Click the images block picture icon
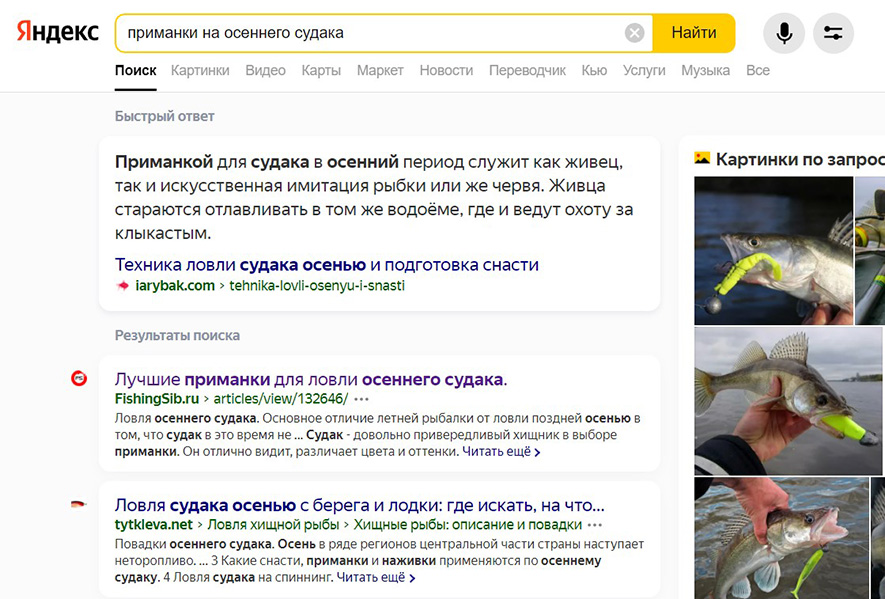 tap(702, 159)
